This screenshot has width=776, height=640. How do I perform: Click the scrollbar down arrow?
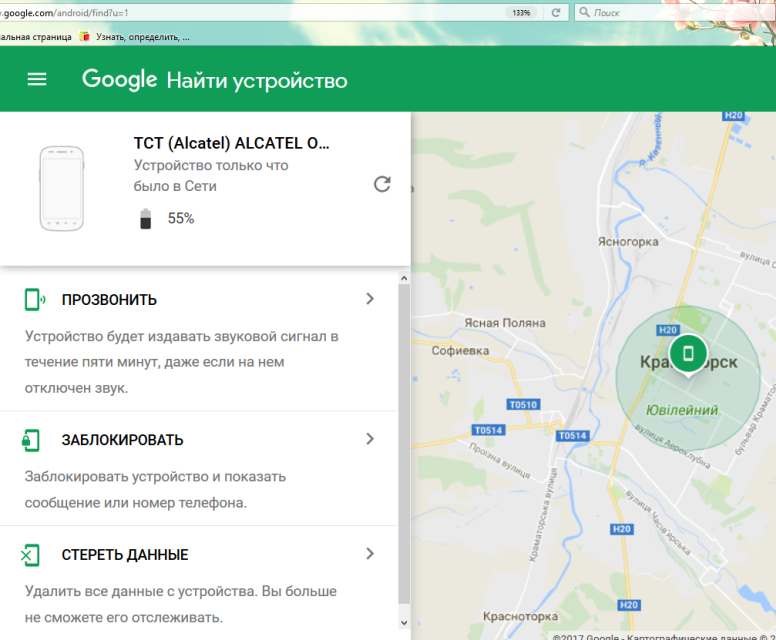[404, 623]
